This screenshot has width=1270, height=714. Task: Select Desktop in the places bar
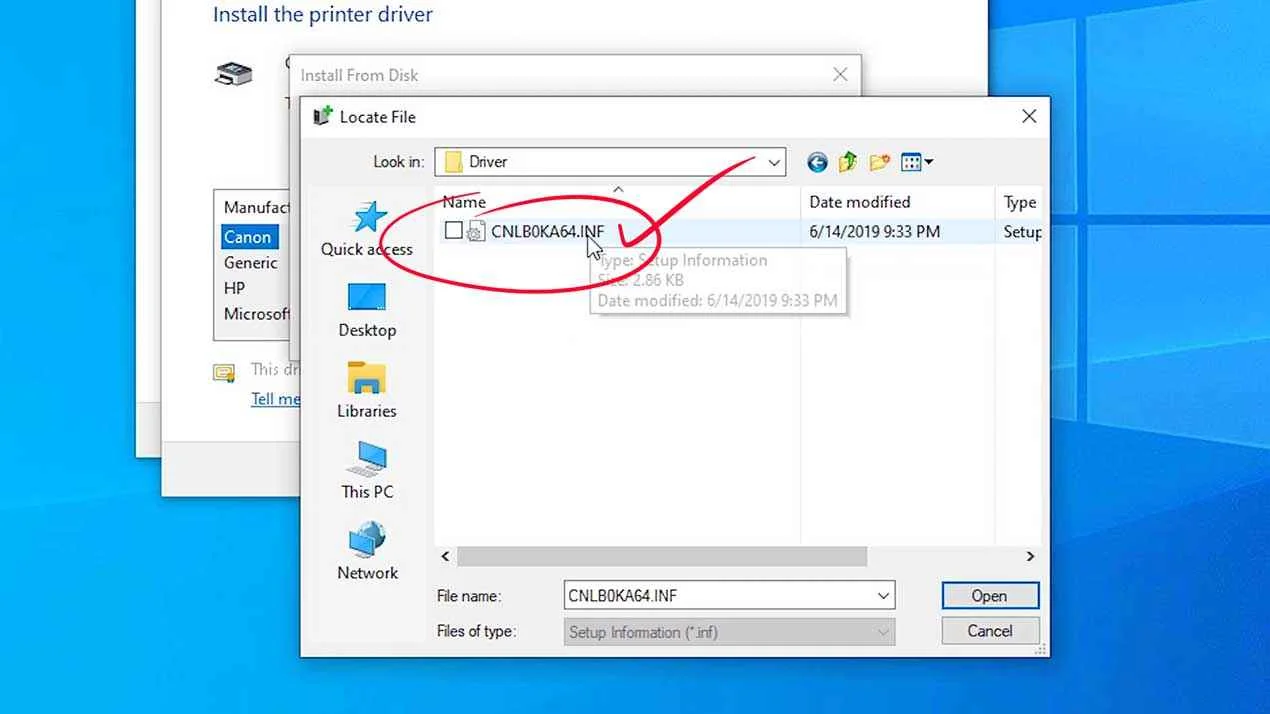pyautogui.click(x=367, y=310)
